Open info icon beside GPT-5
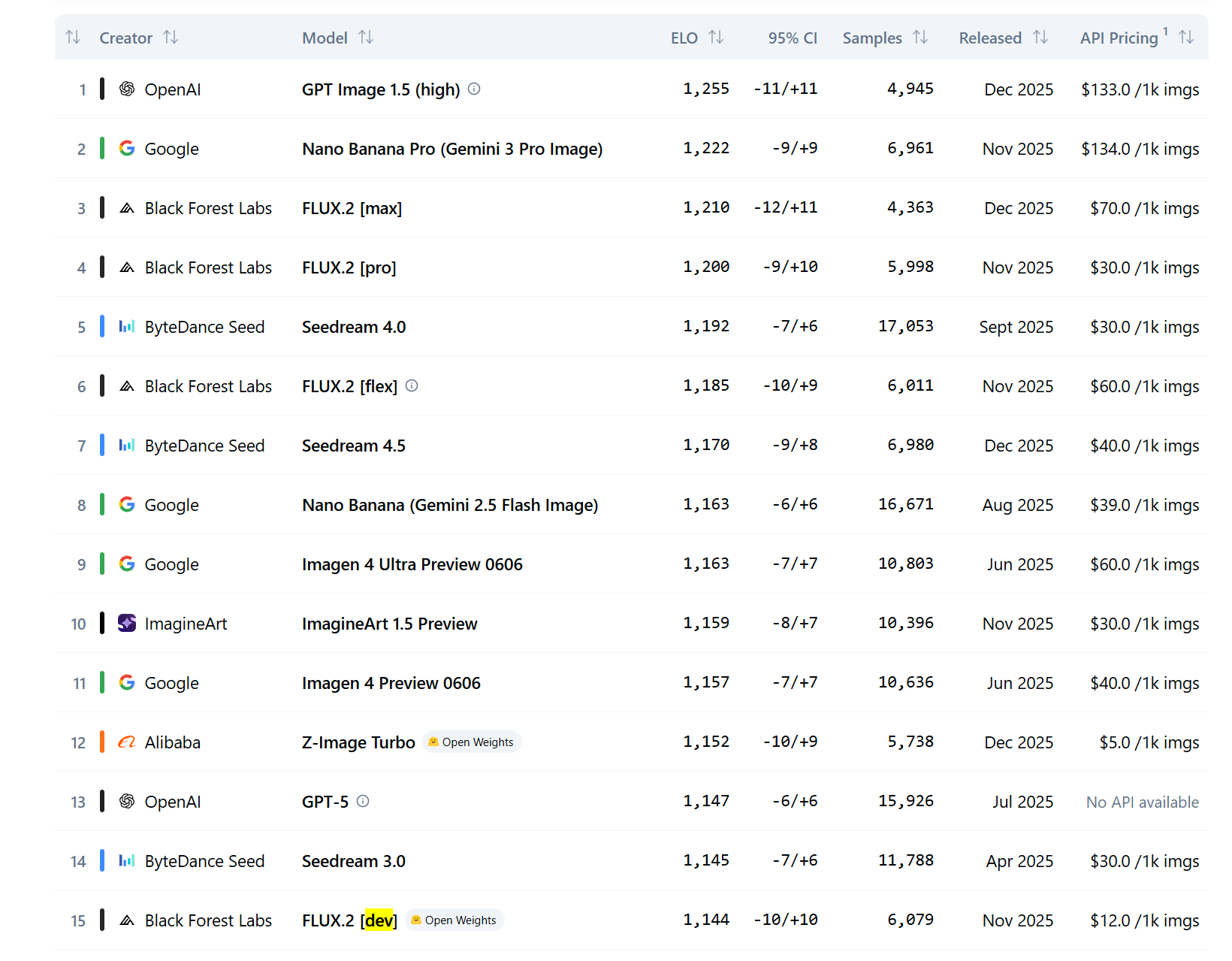The width and height of the screenshot is (1232, 961). pos(363,801)
